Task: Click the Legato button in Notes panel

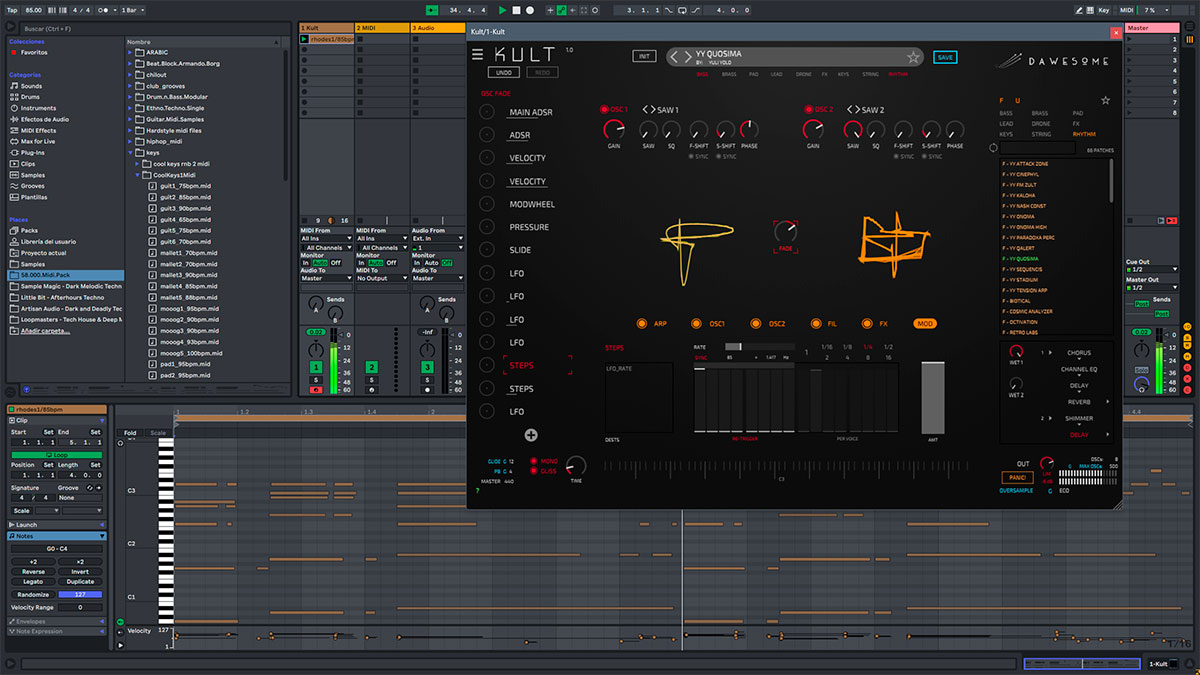Action: (x=32, y=580)
